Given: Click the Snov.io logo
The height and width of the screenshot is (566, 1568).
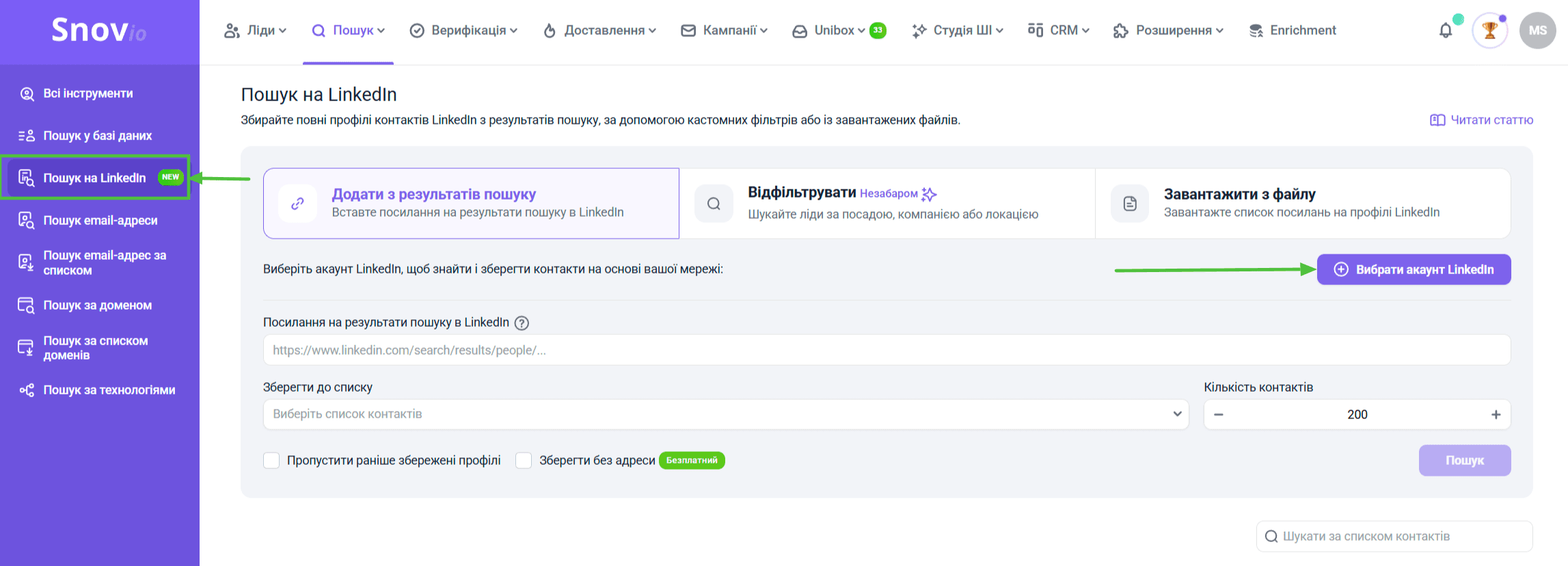Looking at the screenshot, I should pyautogui.click(x=99, y=31).
